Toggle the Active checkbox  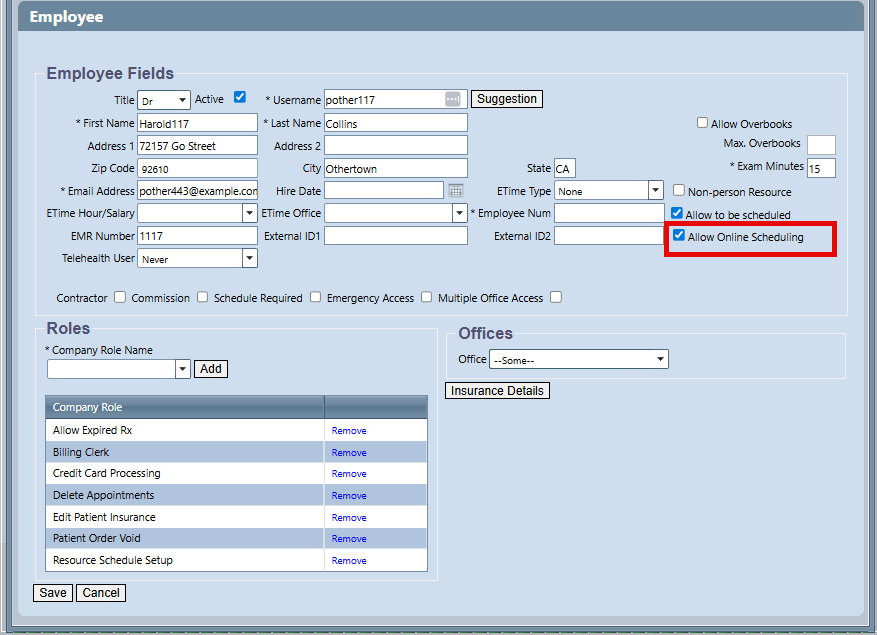point(240,97)
